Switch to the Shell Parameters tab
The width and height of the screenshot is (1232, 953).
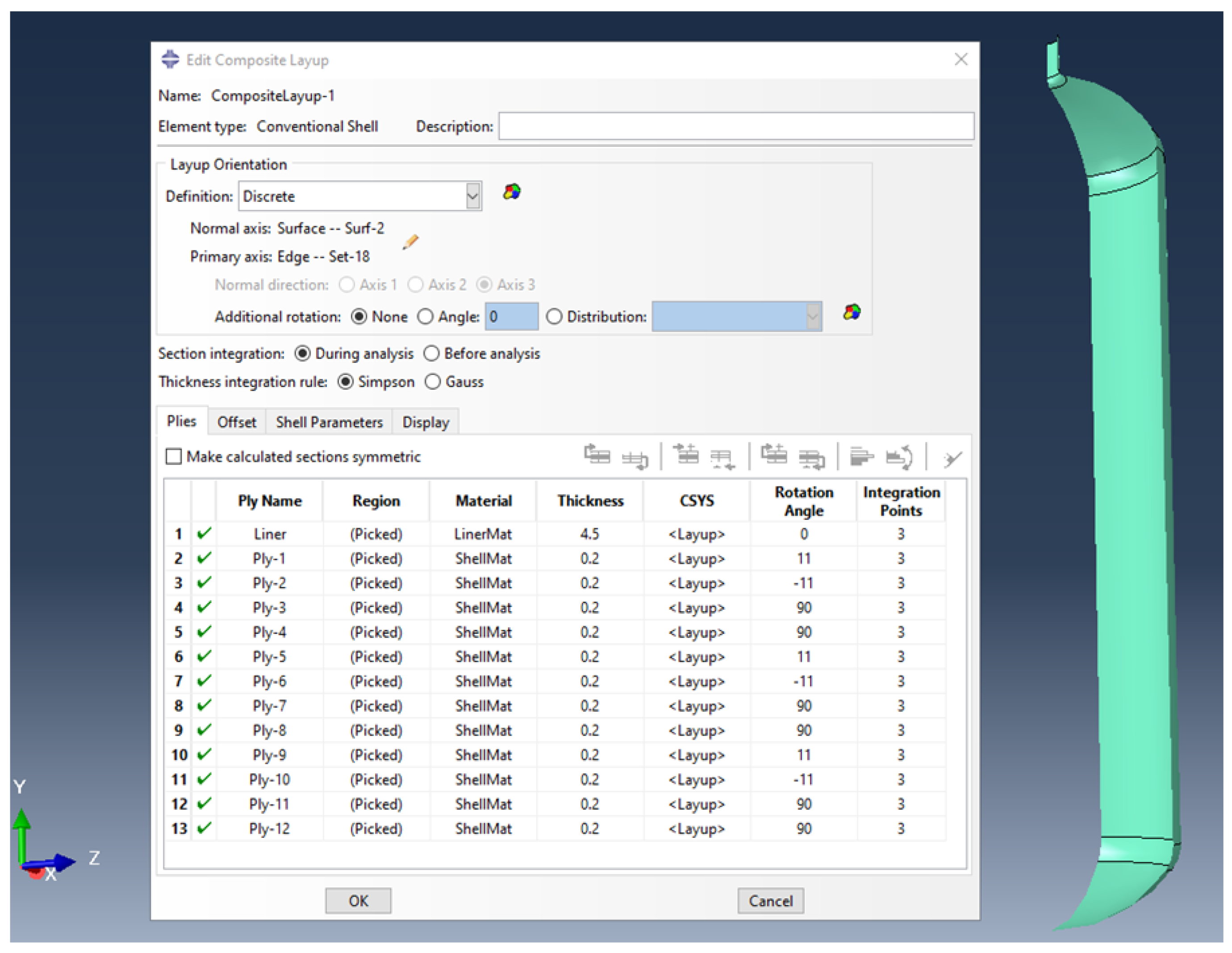point(329,422)
